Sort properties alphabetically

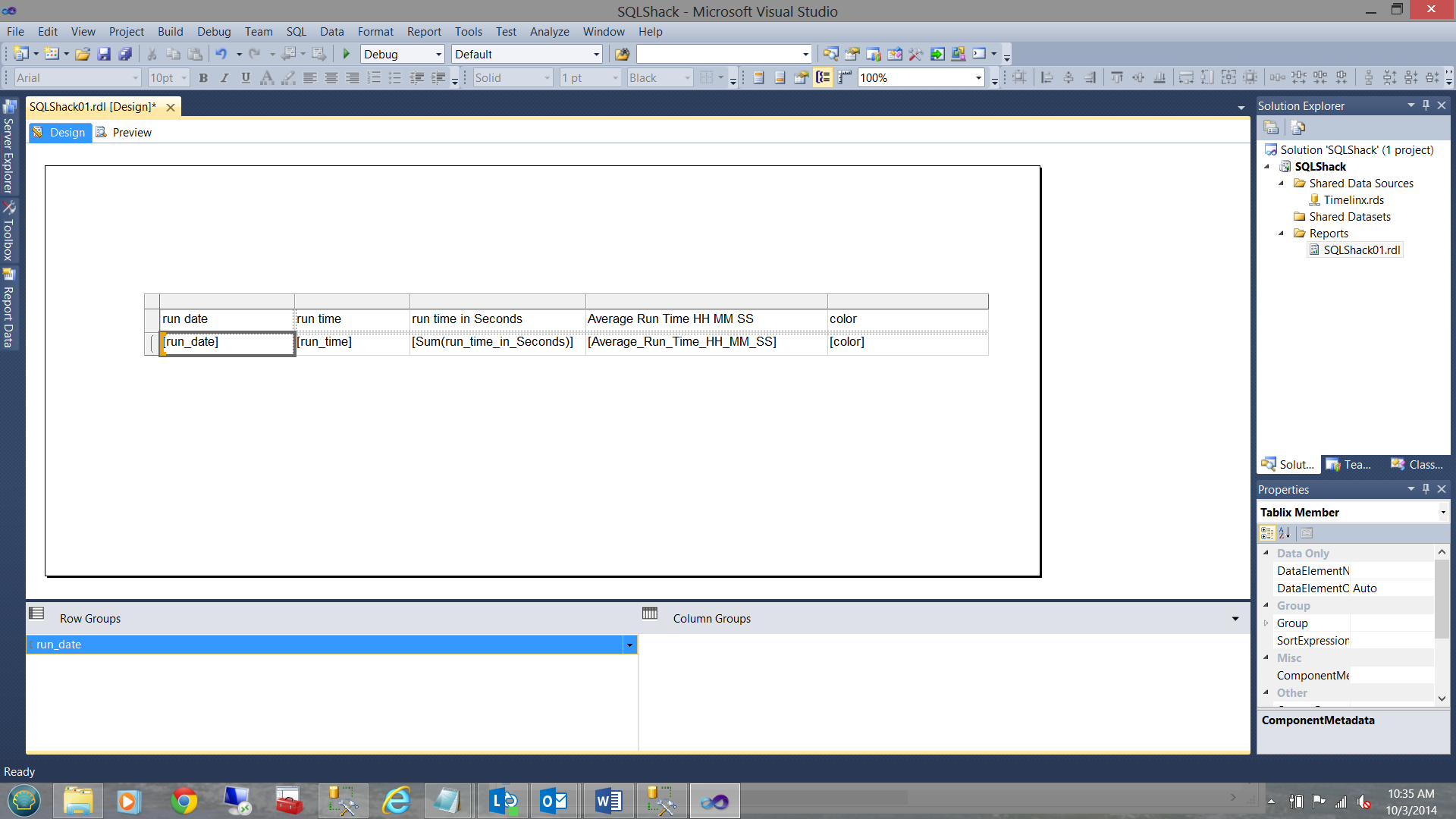click(x=1284, y=533)
